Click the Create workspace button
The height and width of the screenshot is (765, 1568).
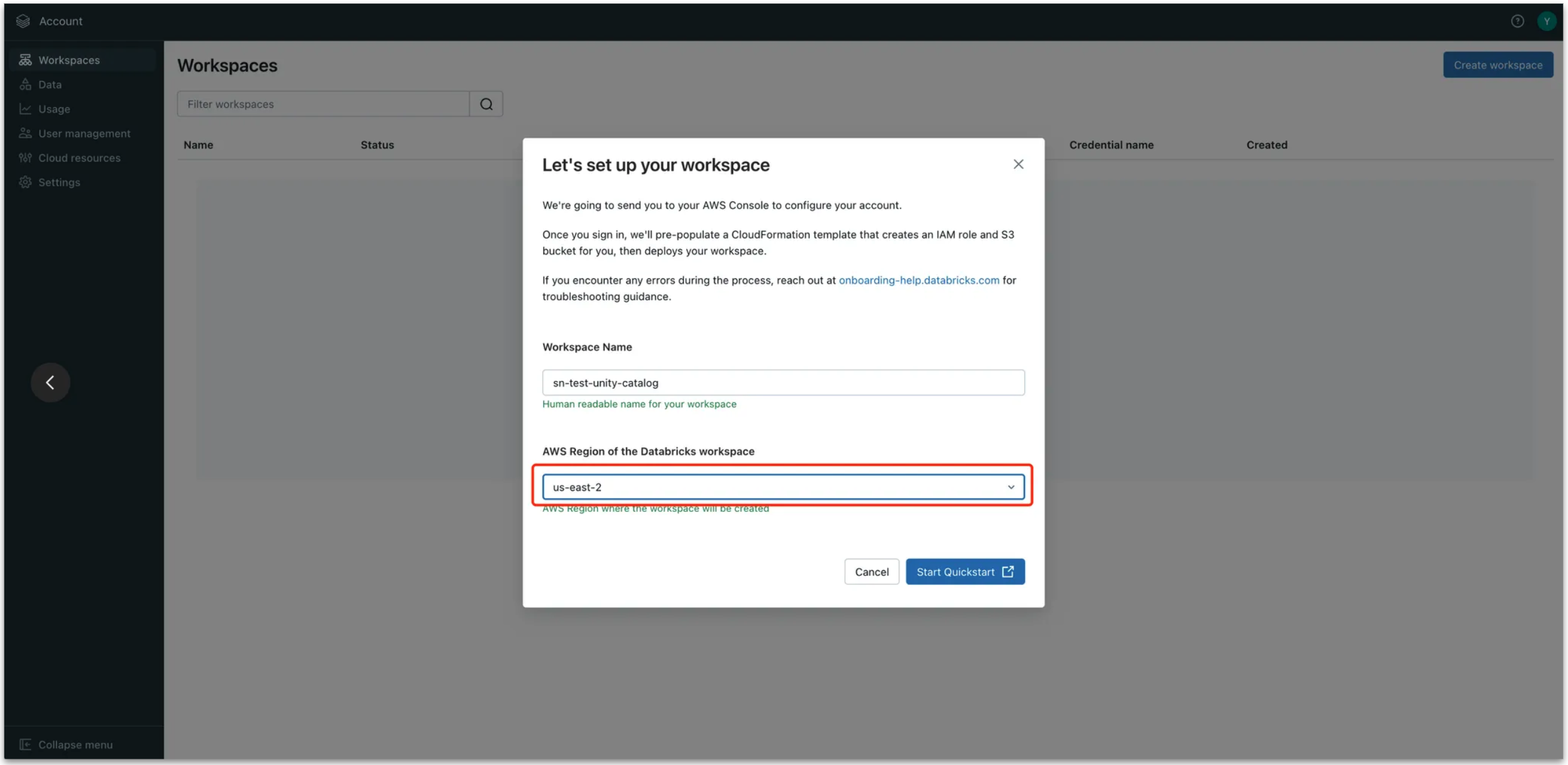pos(1497,65)
